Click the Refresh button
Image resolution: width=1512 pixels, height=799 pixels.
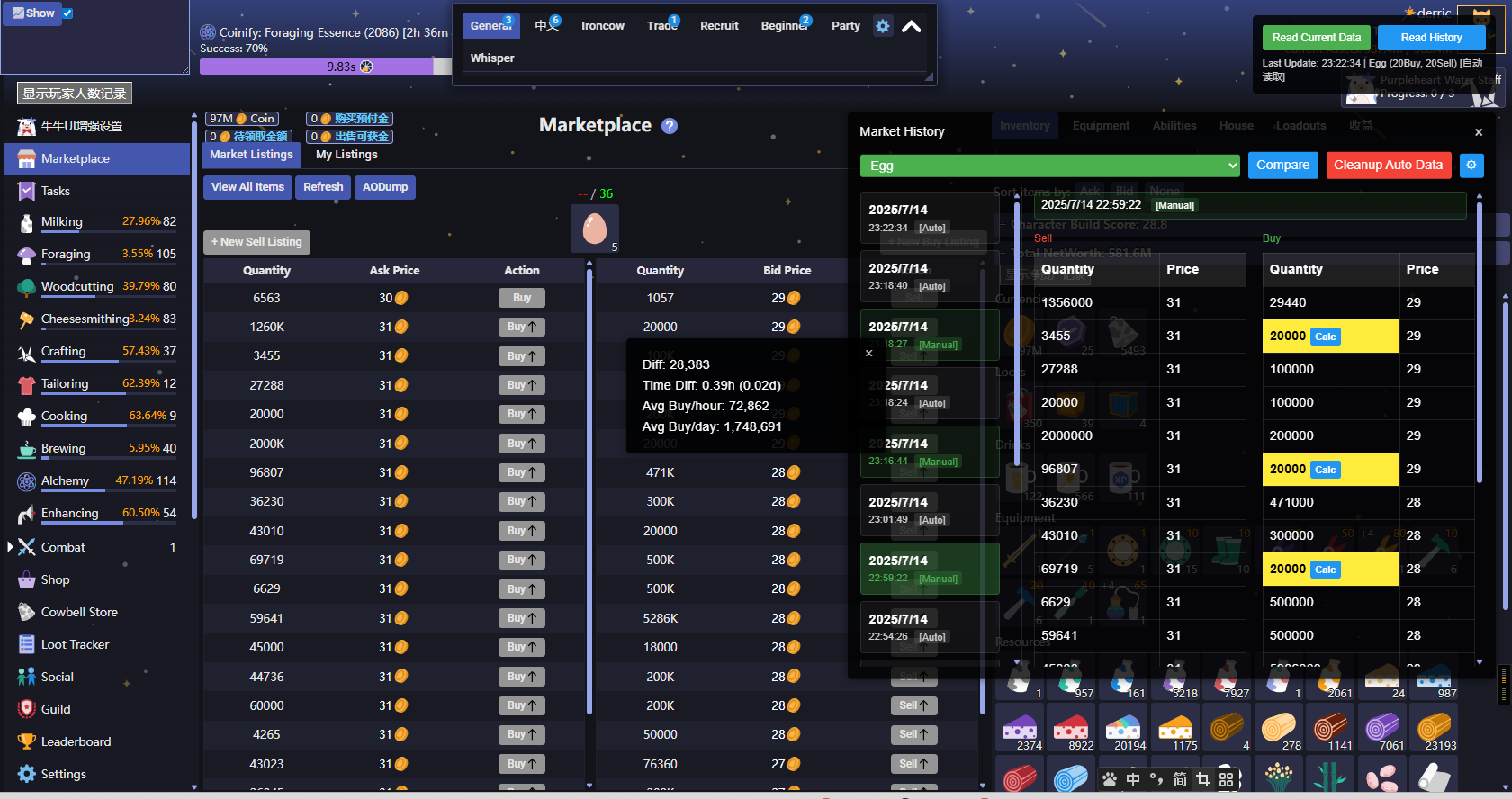[x=323, y=187]
